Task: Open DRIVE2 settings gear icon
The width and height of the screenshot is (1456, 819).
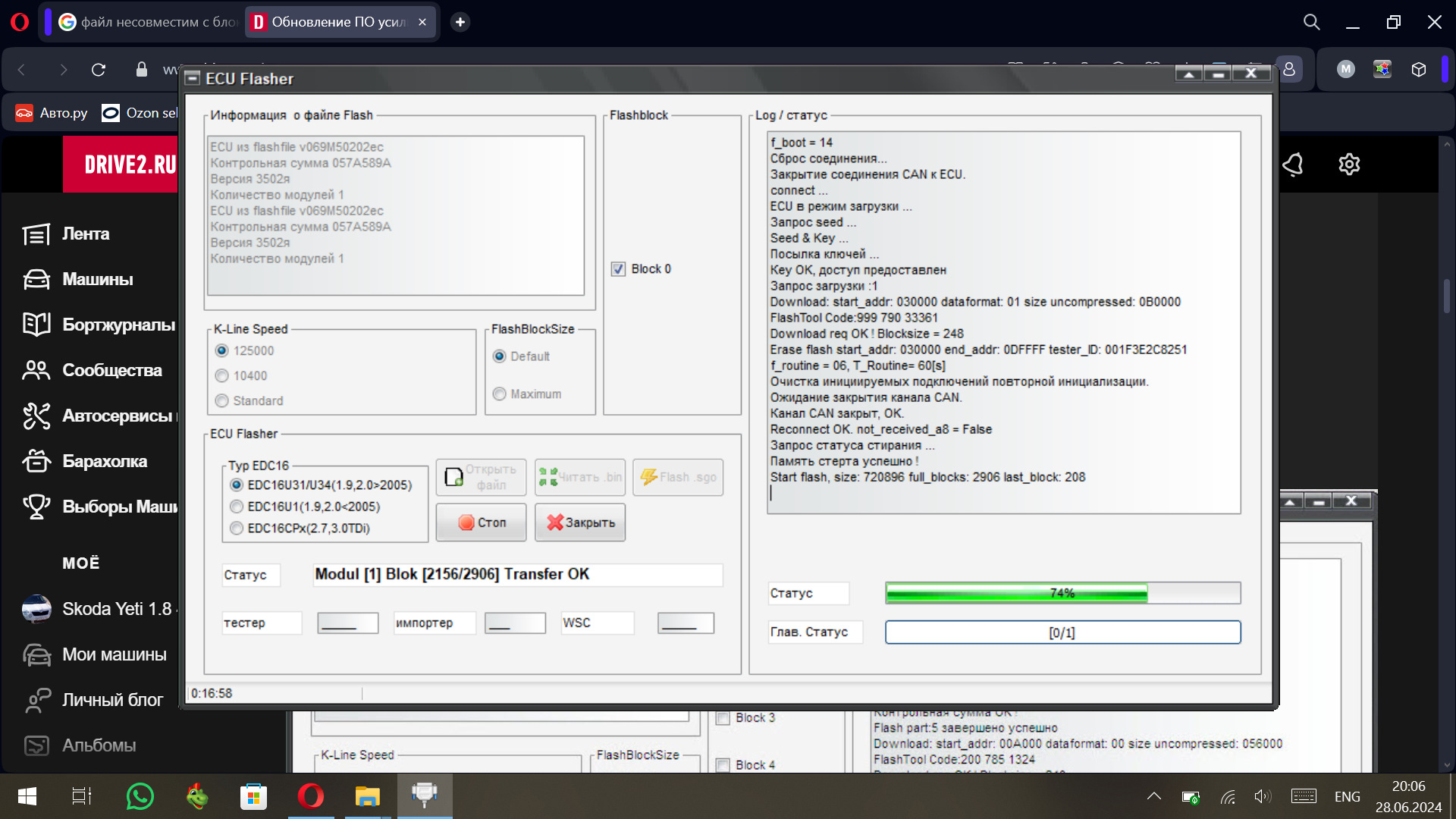Action: click(x=1349, y=164)
